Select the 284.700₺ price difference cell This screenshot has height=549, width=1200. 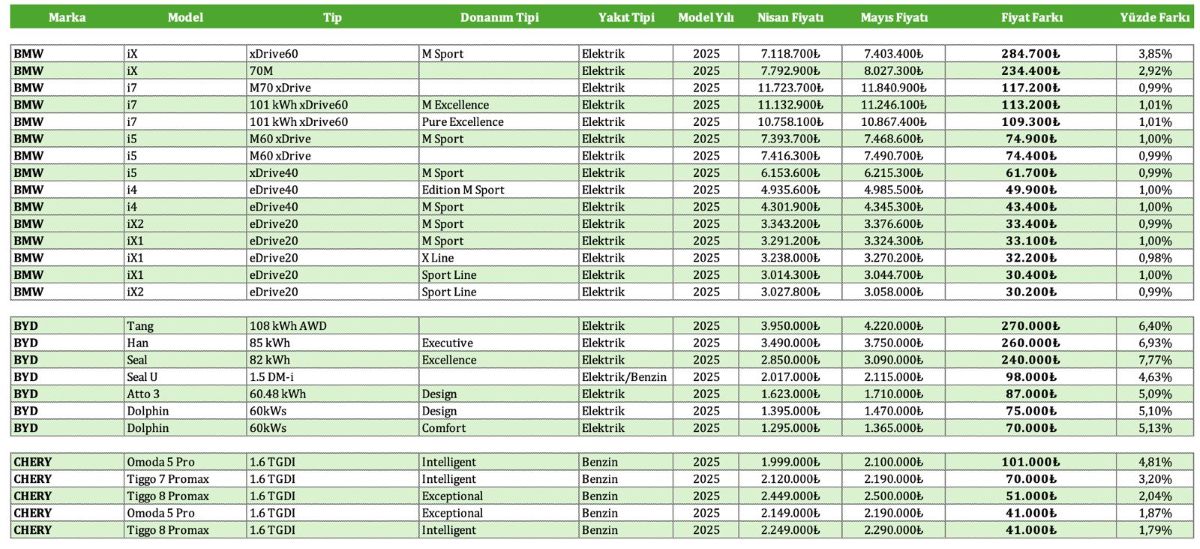pyautogui.click(x=1030, y=53)
